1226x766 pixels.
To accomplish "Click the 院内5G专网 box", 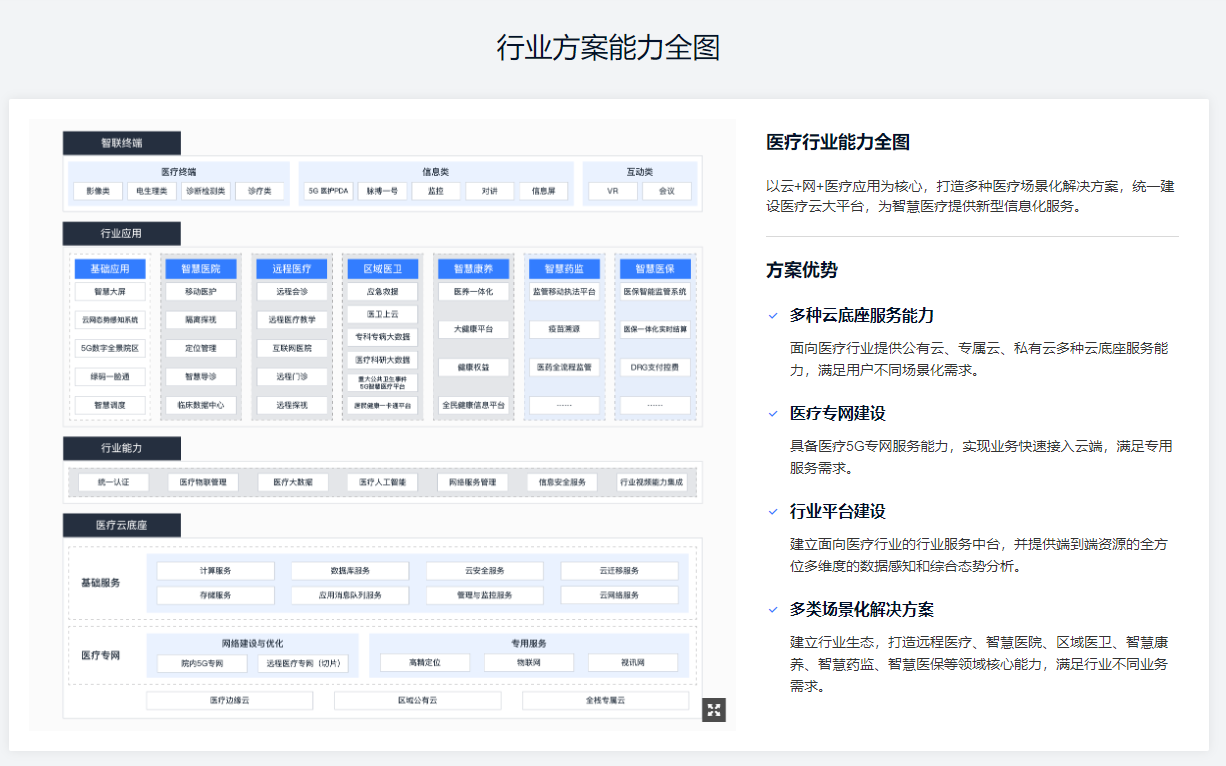I will (202, 663).
